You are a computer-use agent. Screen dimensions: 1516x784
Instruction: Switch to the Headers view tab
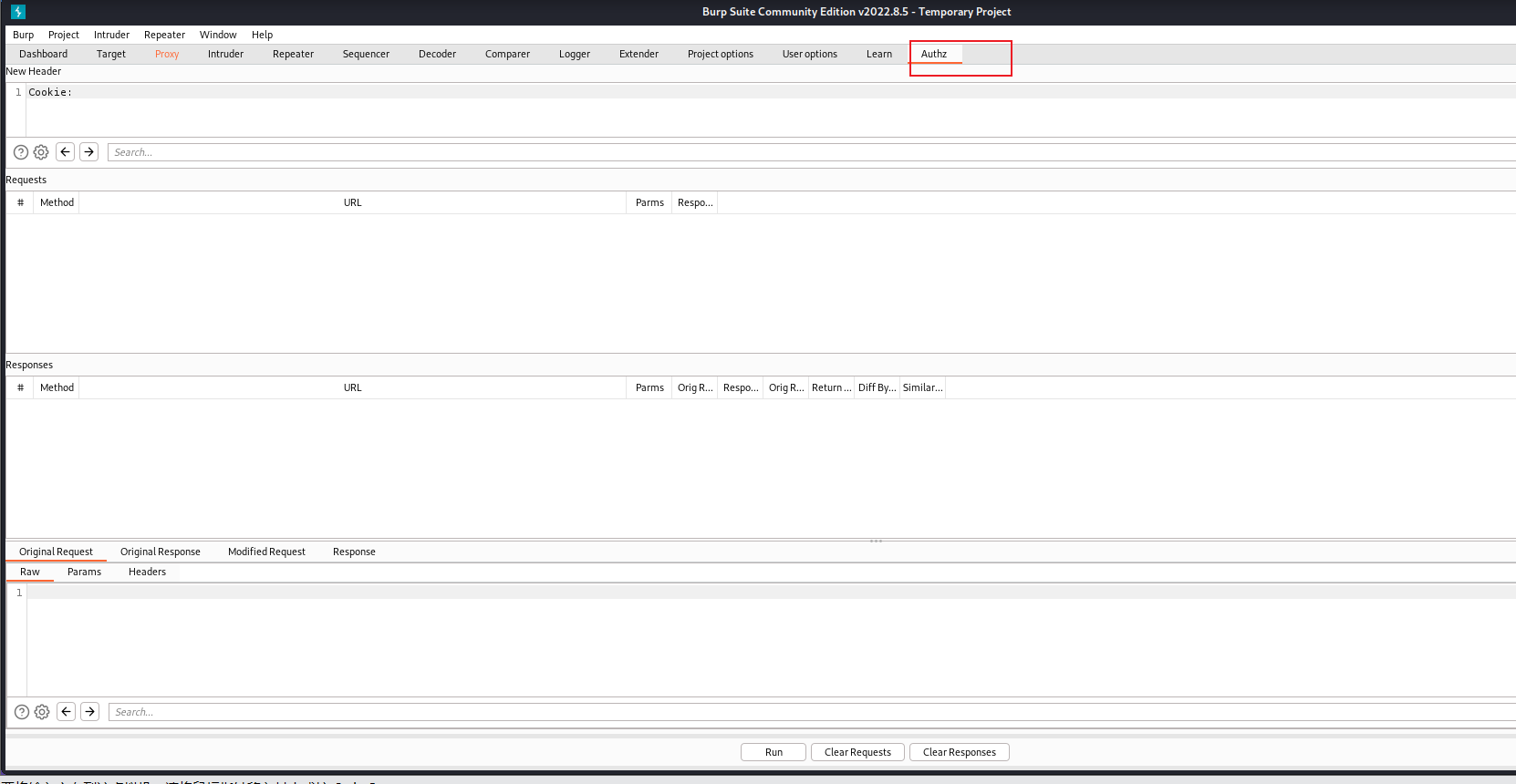[147, 572]
